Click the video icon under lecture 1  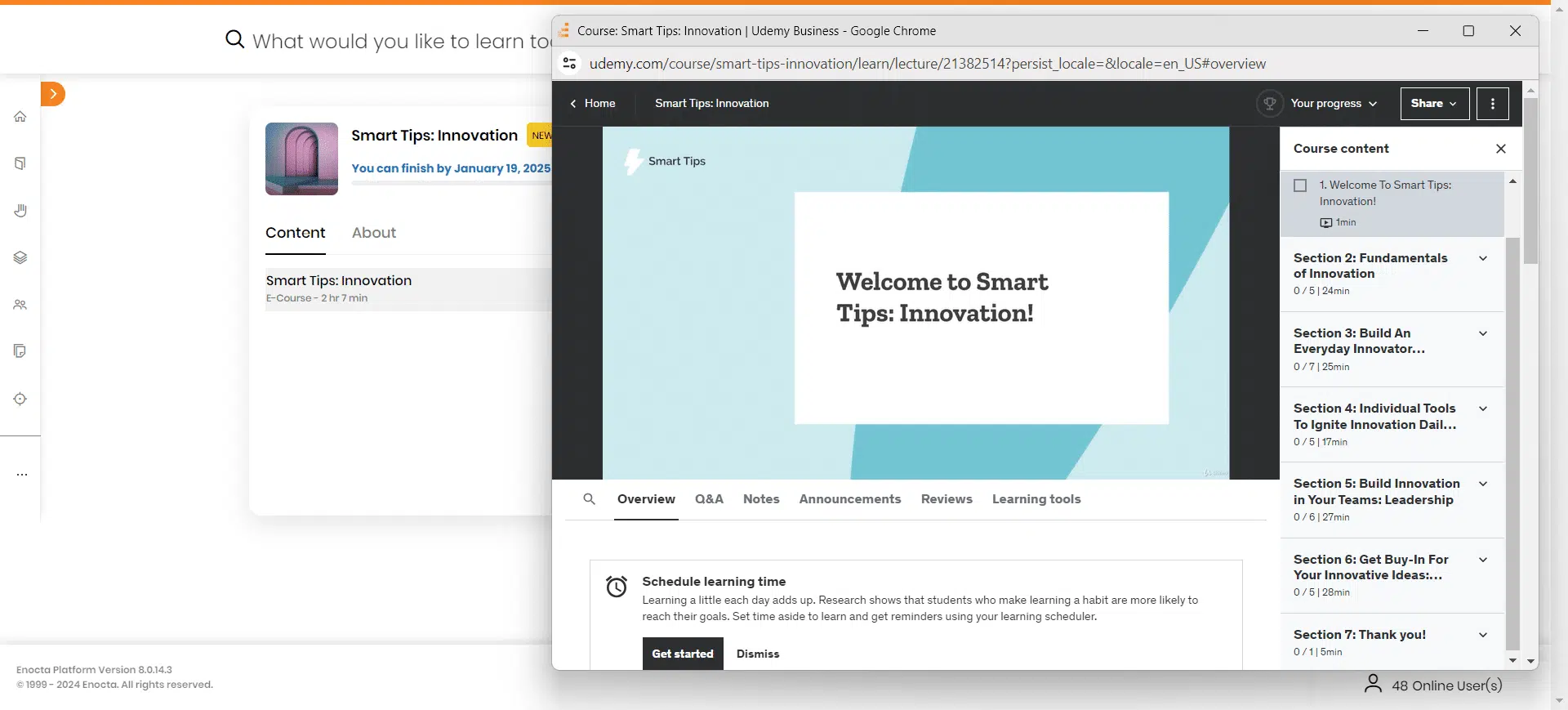[x=1326, y=223]
